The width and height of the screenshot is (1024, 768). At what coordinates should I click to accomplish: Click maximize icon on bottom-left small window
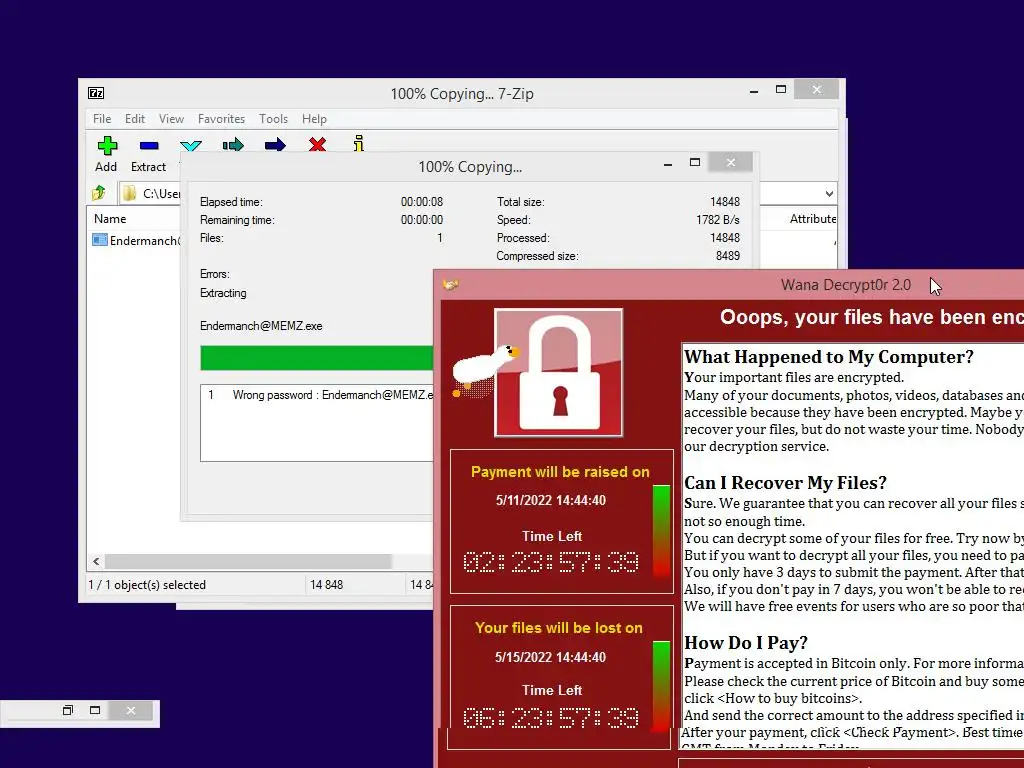click(x=95, y=711)
